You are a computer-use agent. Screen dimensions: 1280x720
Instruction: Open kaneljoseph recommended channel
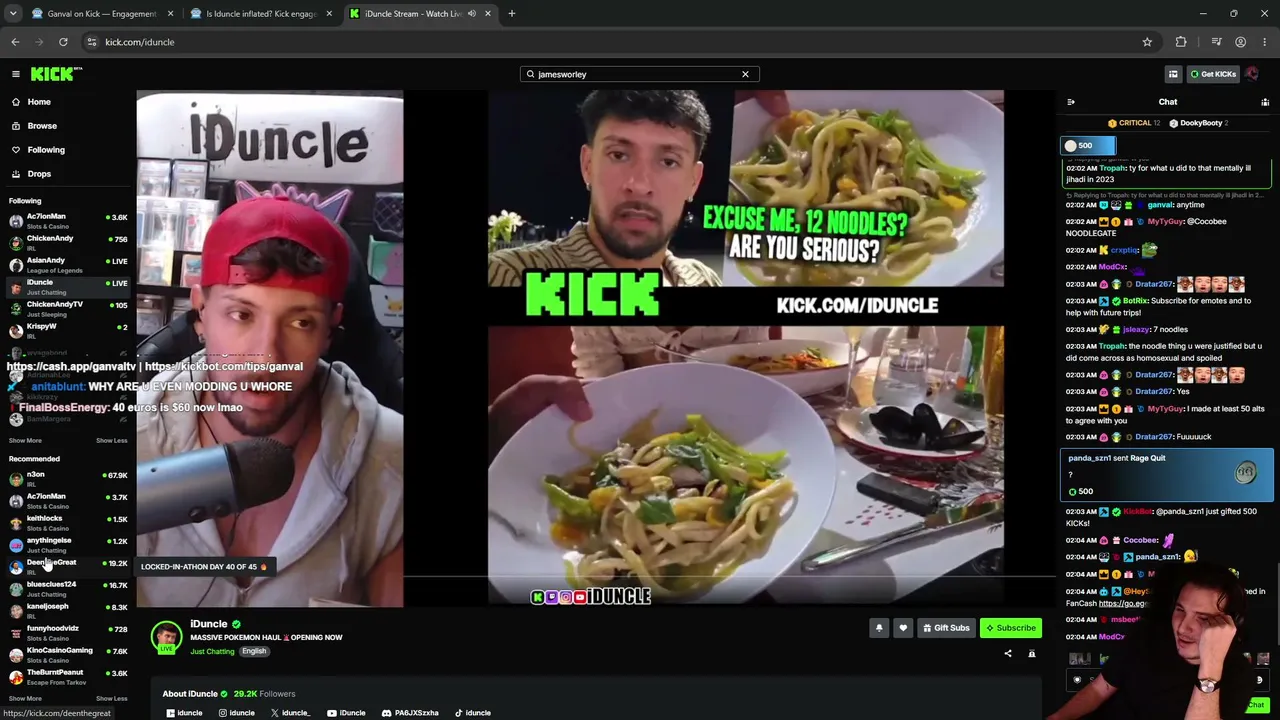[x=68, y=611]
